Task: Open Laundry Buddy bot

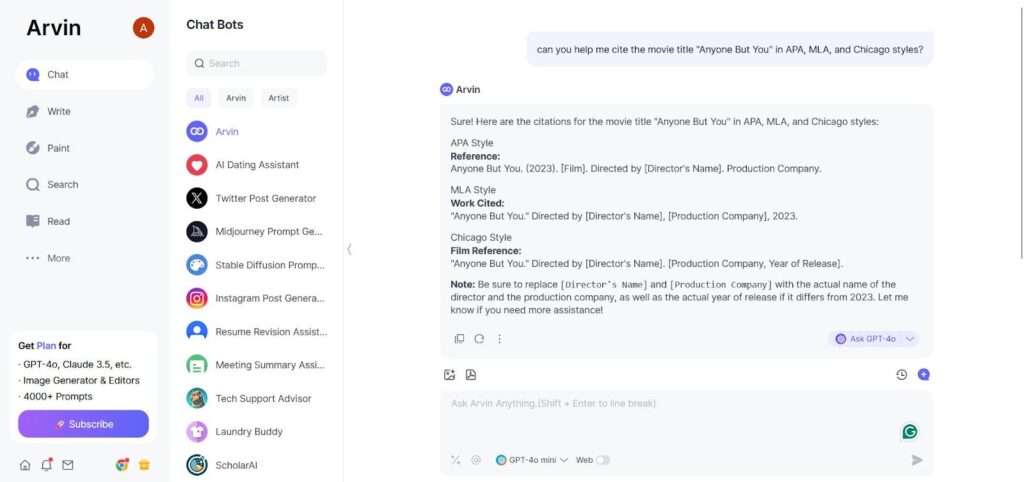Action: 257,432
